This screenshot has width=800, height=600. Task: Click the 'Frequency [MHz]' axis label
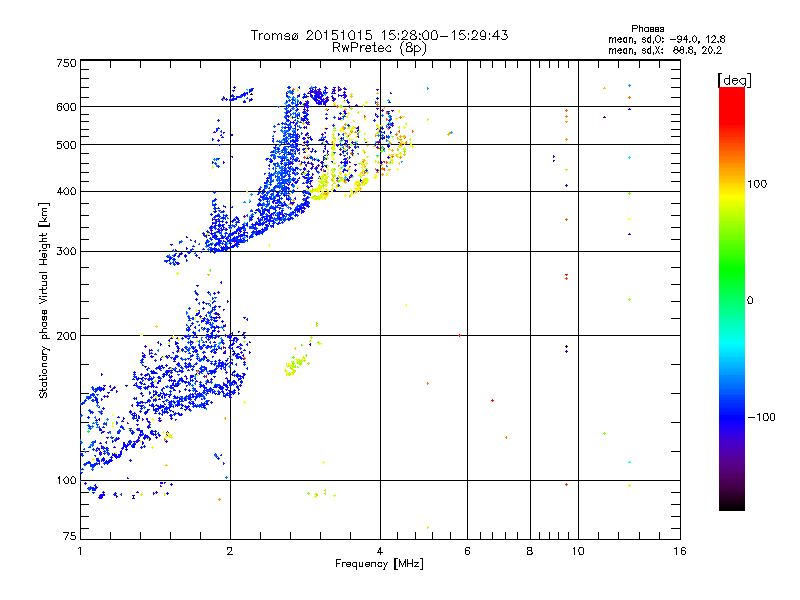tap(379, 564)
